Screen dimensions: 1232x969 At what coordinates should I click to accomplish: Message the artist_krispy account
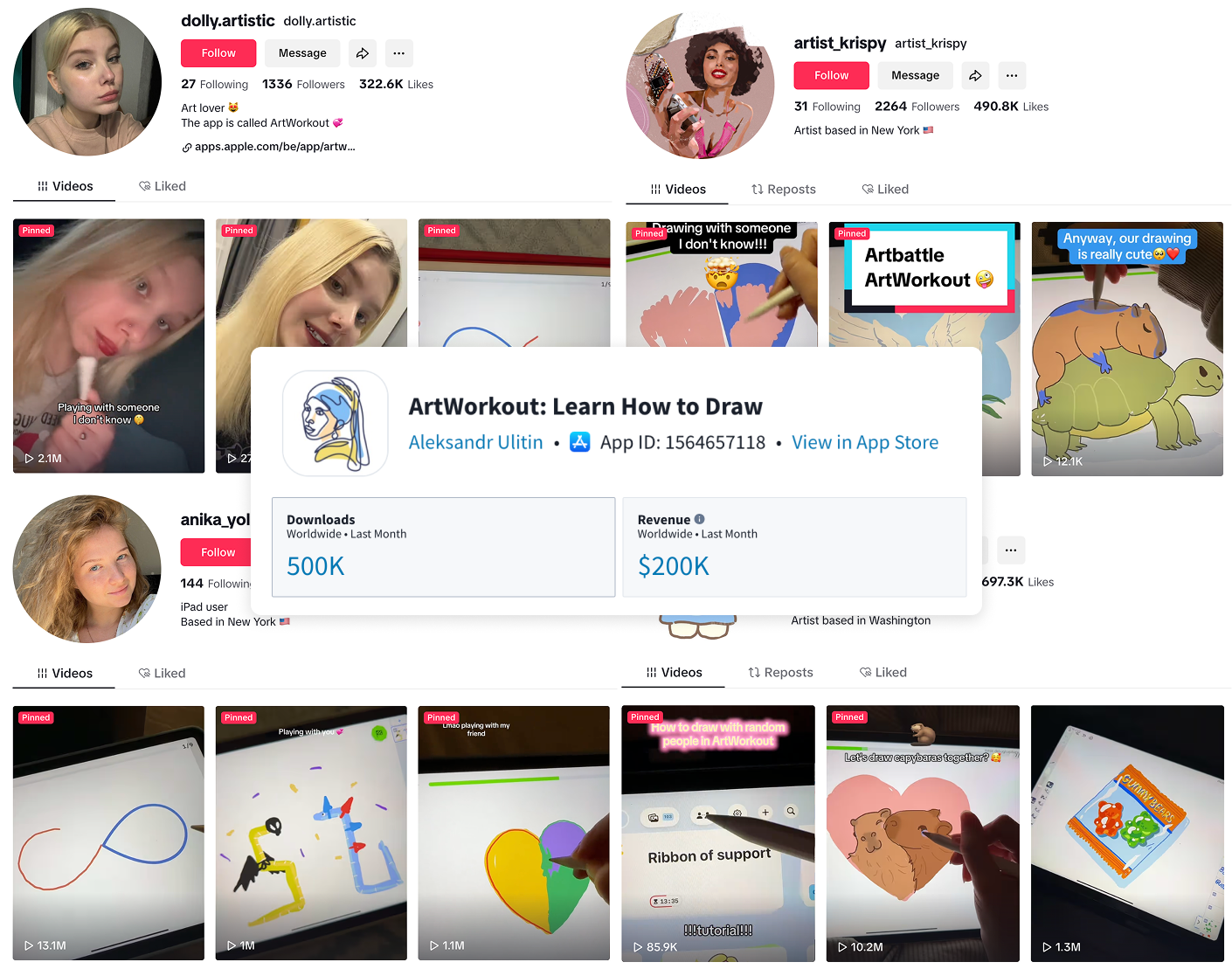click(x=915, y=76)
